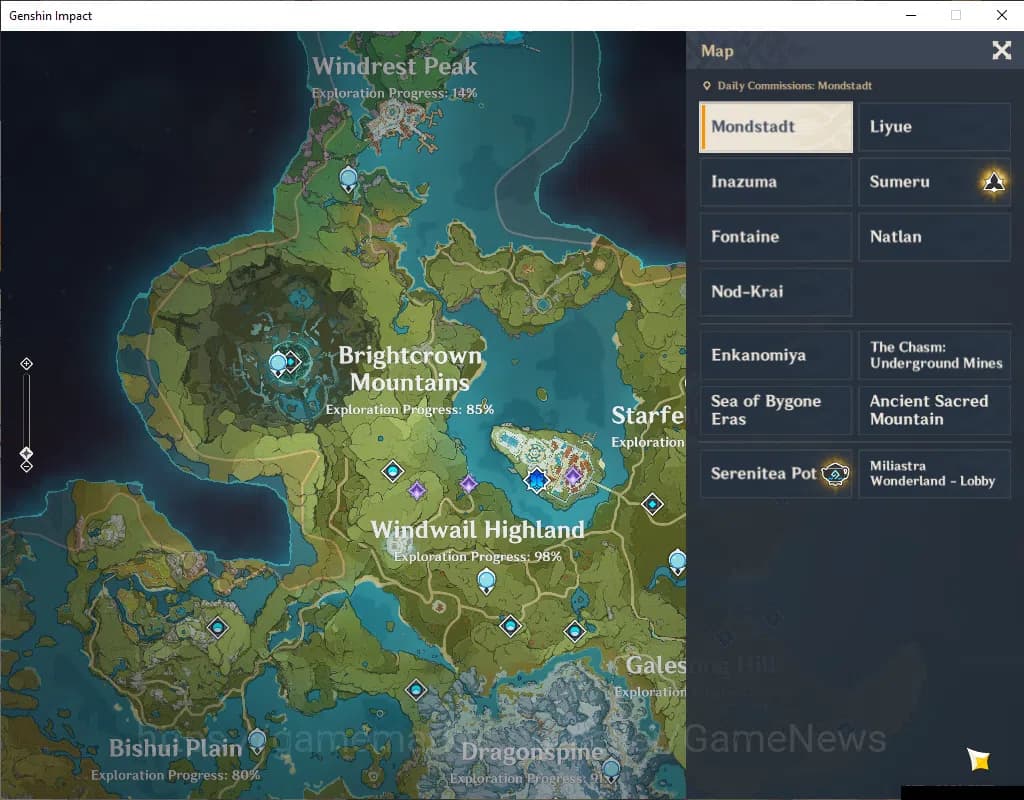Open The Chasm: Underground Mines map

tap(935, 355)
